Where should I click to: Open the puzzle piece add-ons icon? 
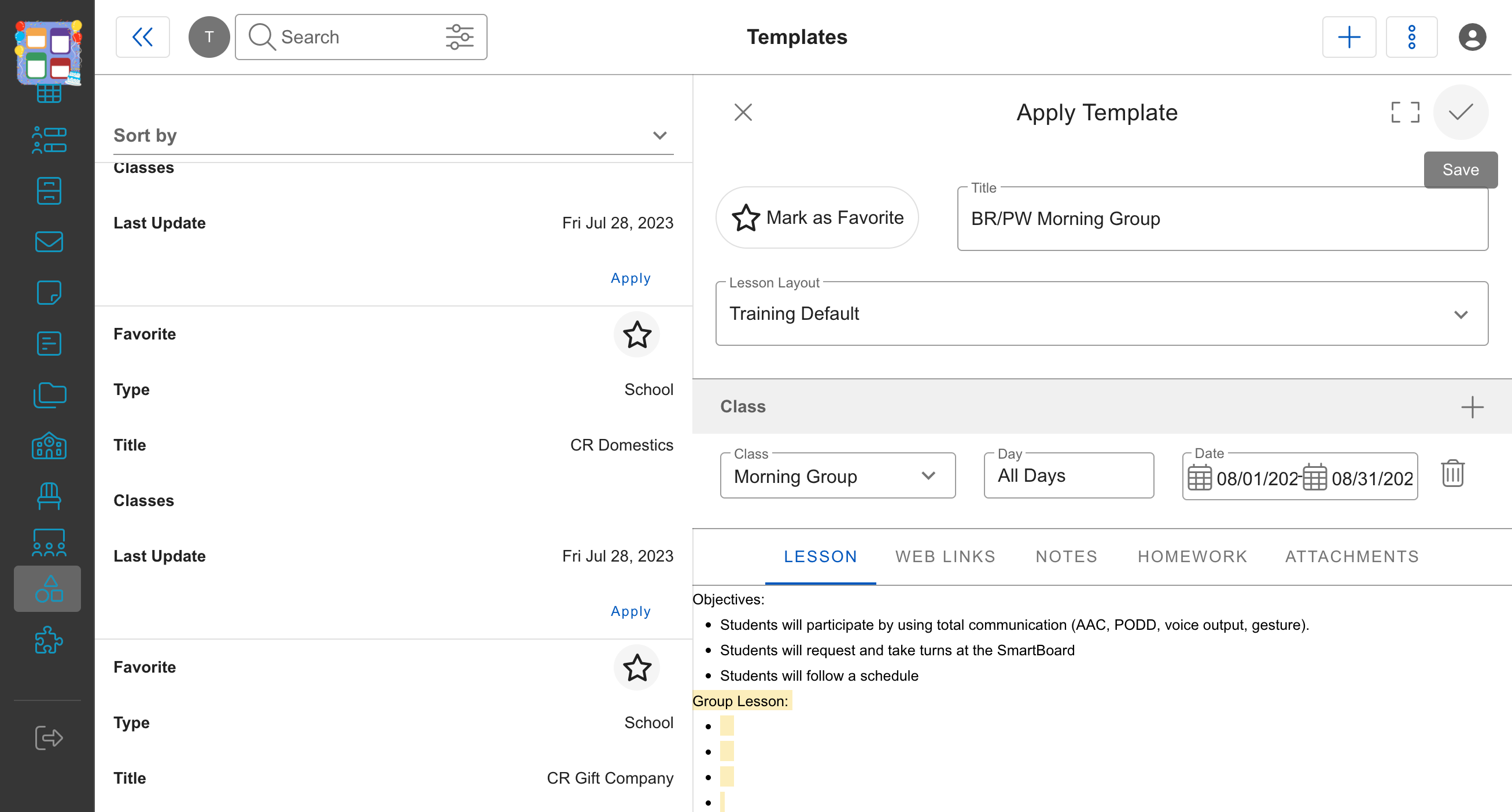[49, 640]
